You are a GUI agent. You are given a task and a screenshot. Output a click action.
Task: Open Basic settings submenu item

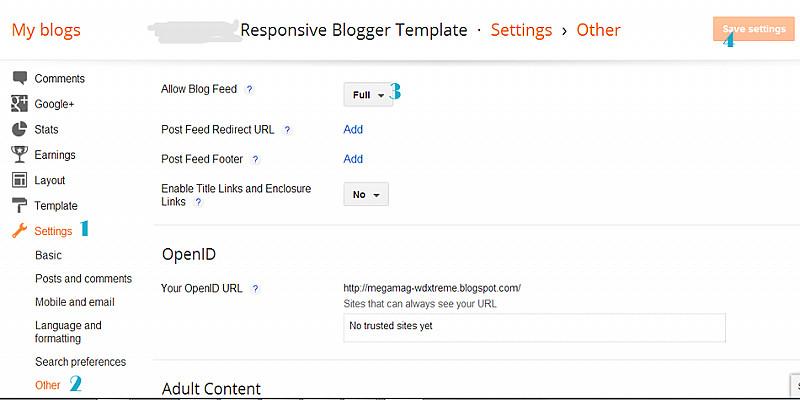pyautogui.click(x=48, y=255)
